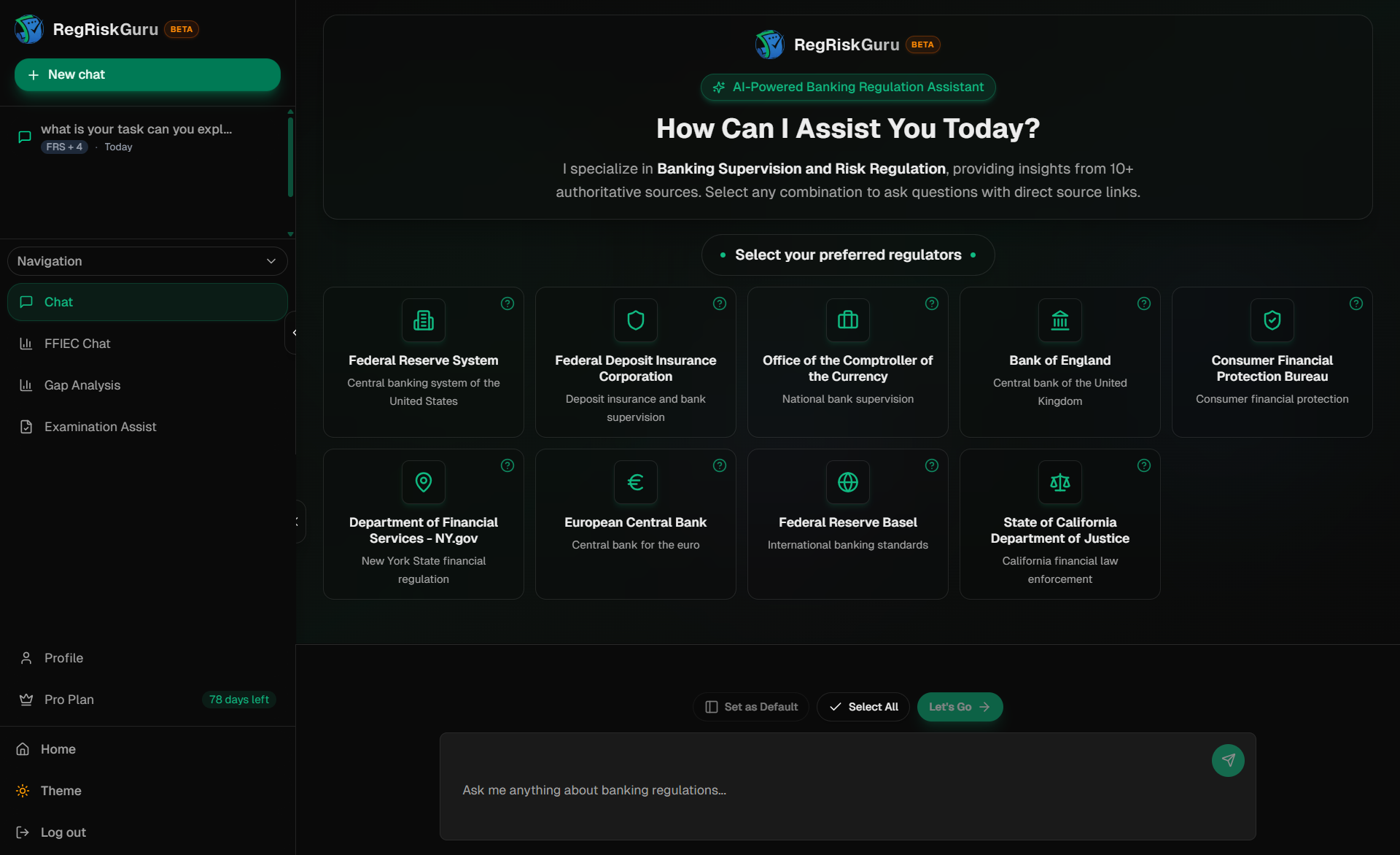This screenshot has width=1400, height=855.
Task: Toggle Select All regulators
Action: (863, 706)
